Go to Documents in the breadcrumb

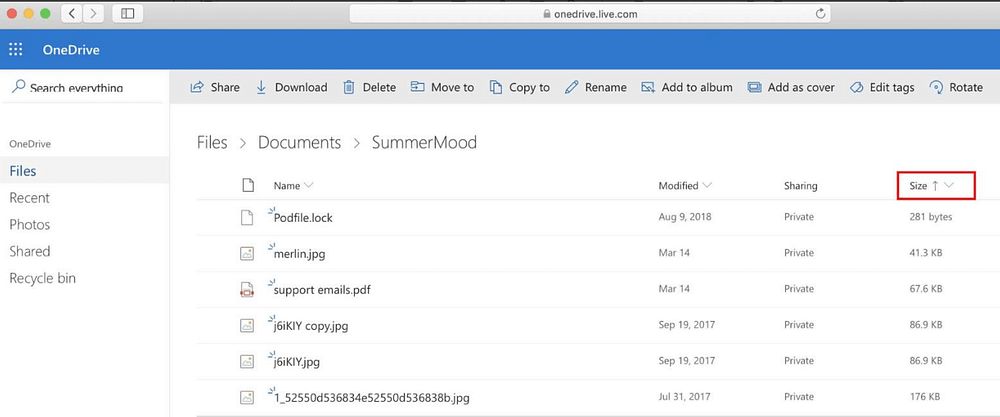pos(299,142)
